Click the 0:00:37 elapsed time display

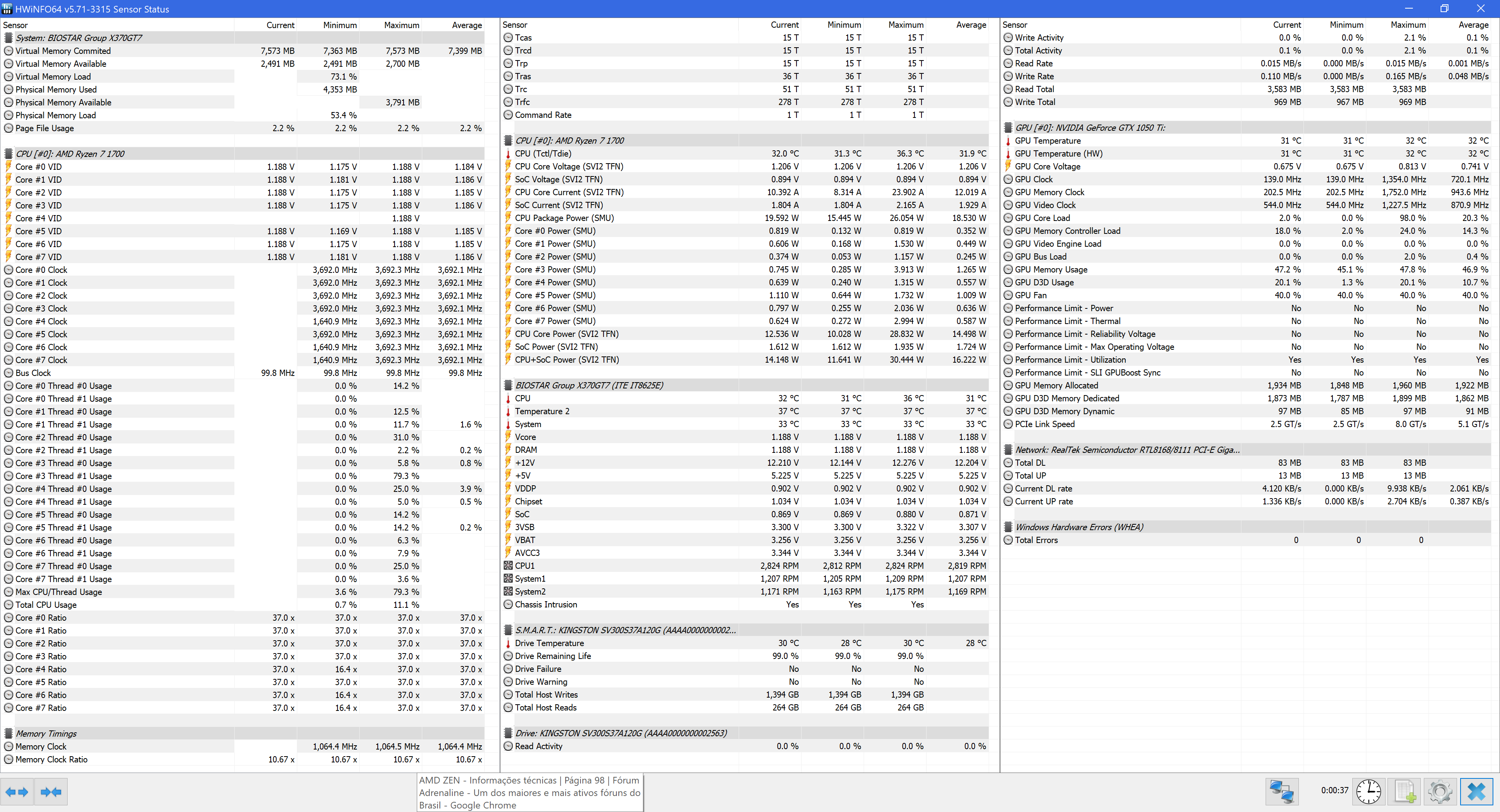[x=1334, y=791]
